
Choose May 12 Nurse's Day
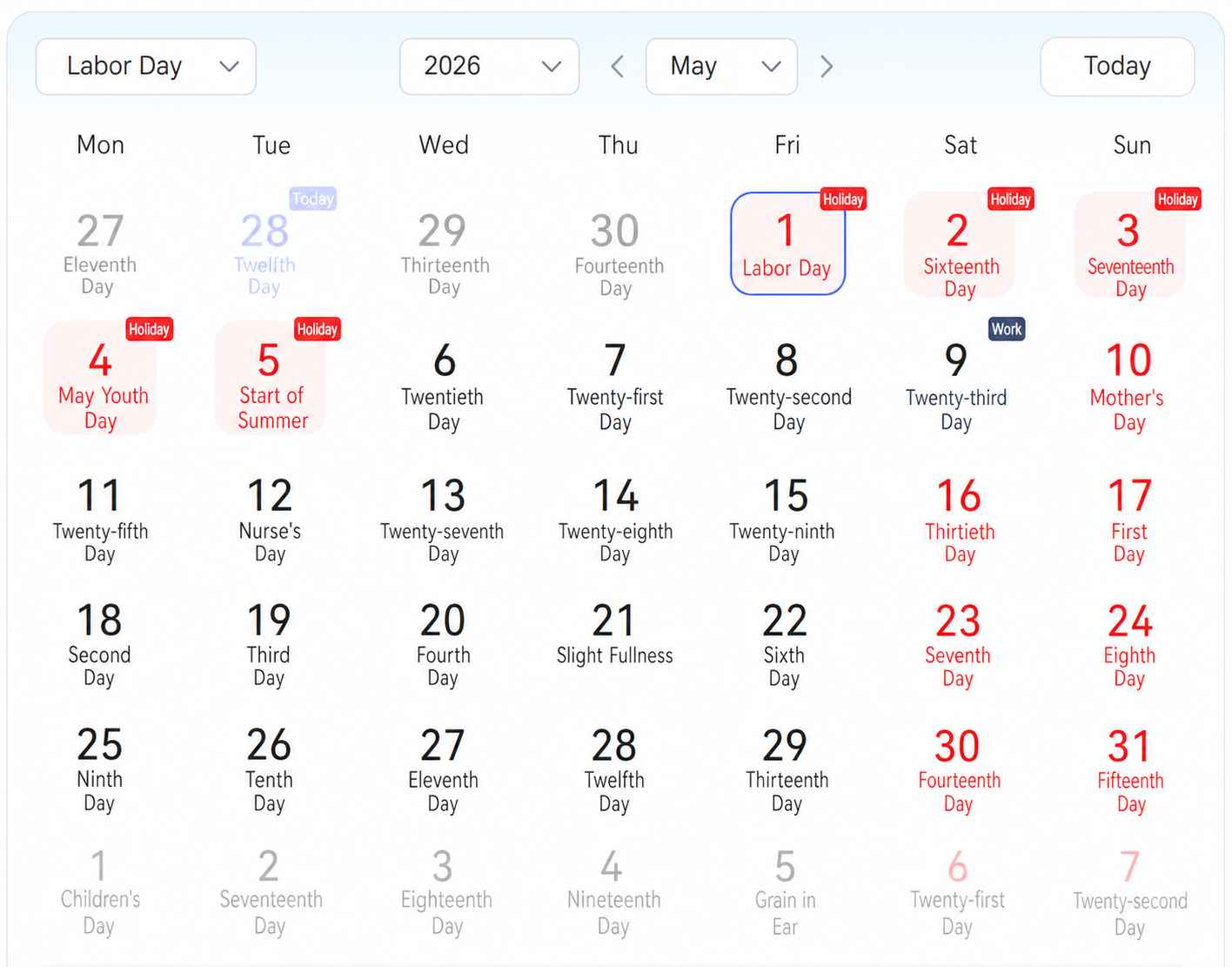(x=270, y=520)
